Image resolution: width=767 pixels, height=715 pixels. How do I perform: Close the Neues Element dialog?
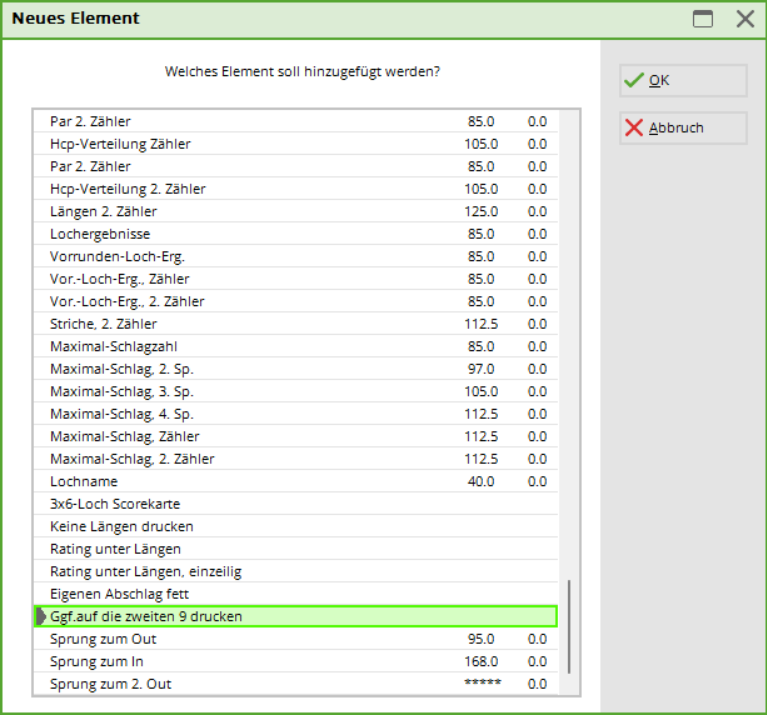click(744, 19)
